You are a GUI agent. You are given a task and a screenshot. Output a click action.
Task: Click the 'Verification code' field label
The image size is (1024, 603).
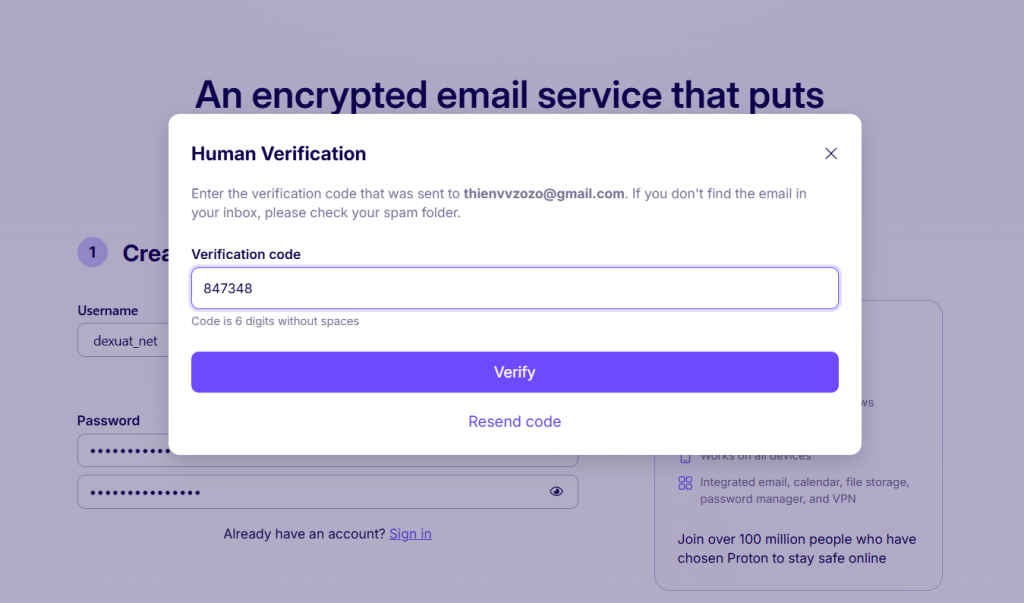point(246,255)
